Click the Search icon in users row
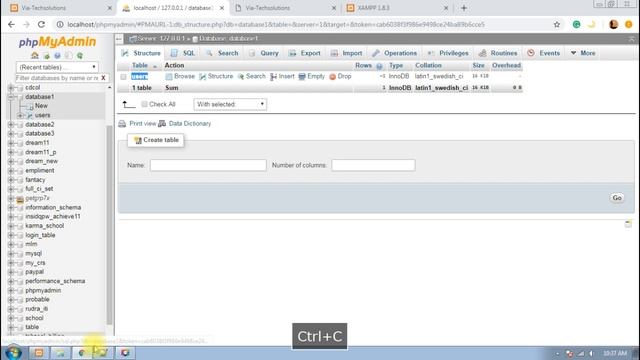The image size is (640, 360). coord(241,76)
